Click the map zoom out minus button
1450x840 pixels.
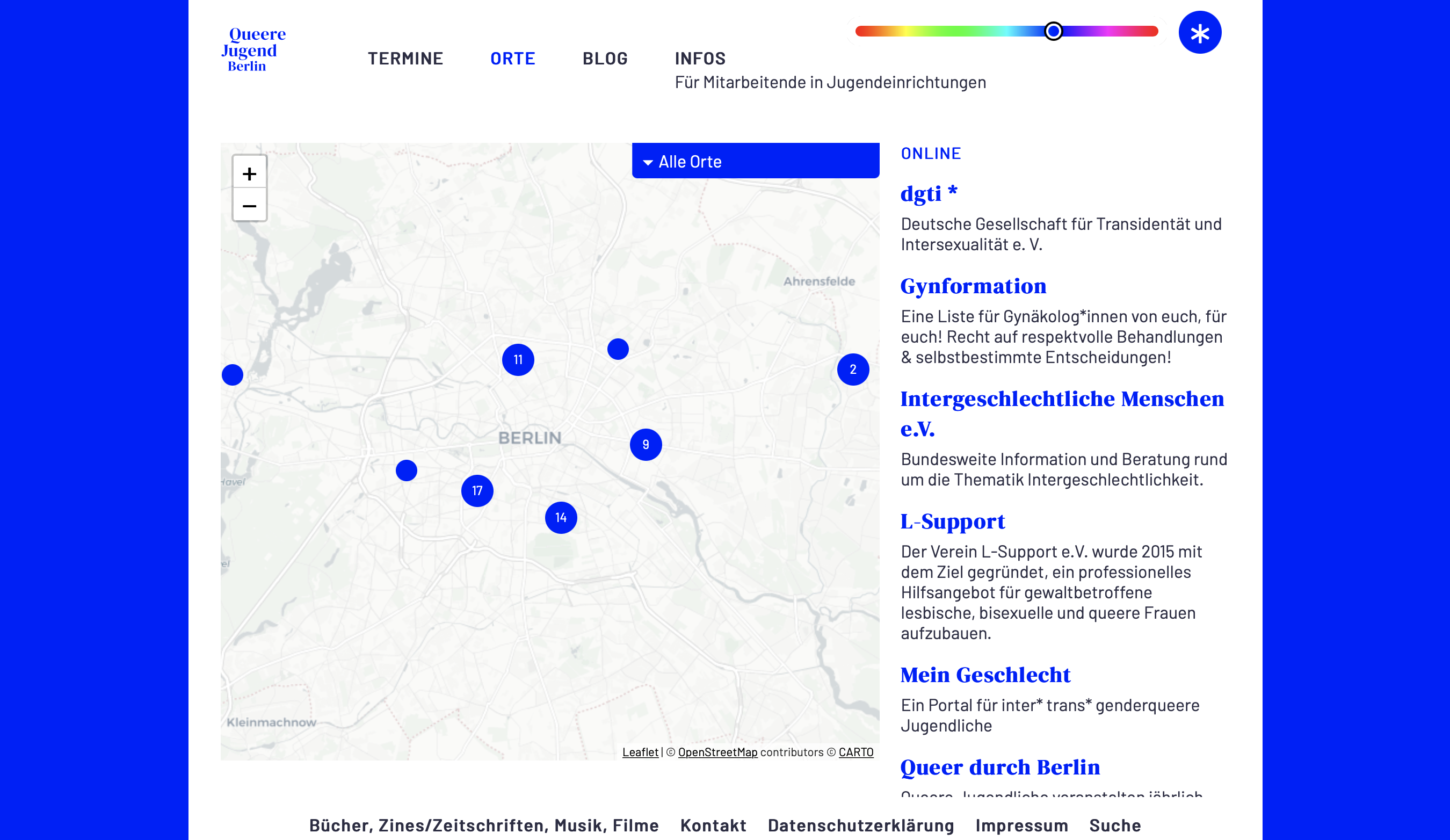point(249,205)
